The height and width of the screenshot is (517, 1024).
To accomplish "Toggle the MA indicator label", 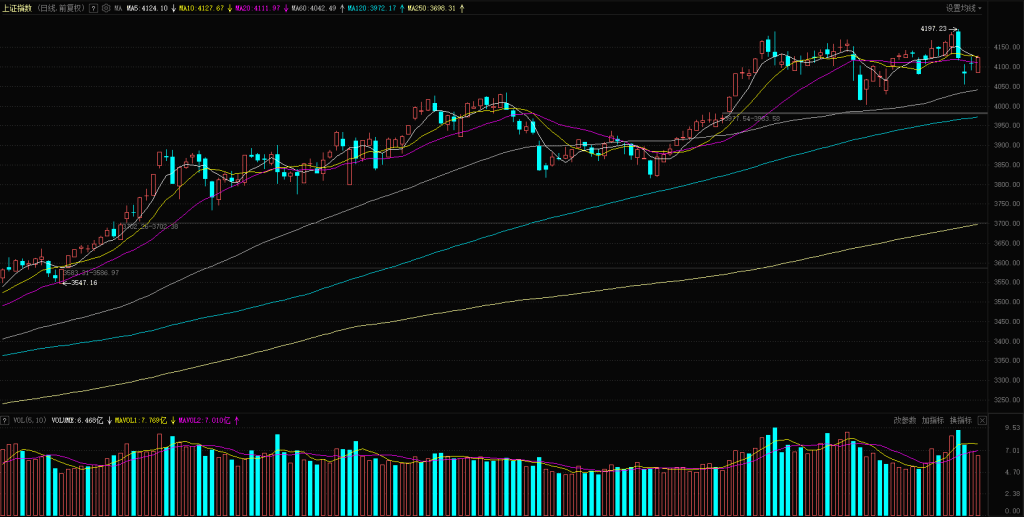I will 118,8.
